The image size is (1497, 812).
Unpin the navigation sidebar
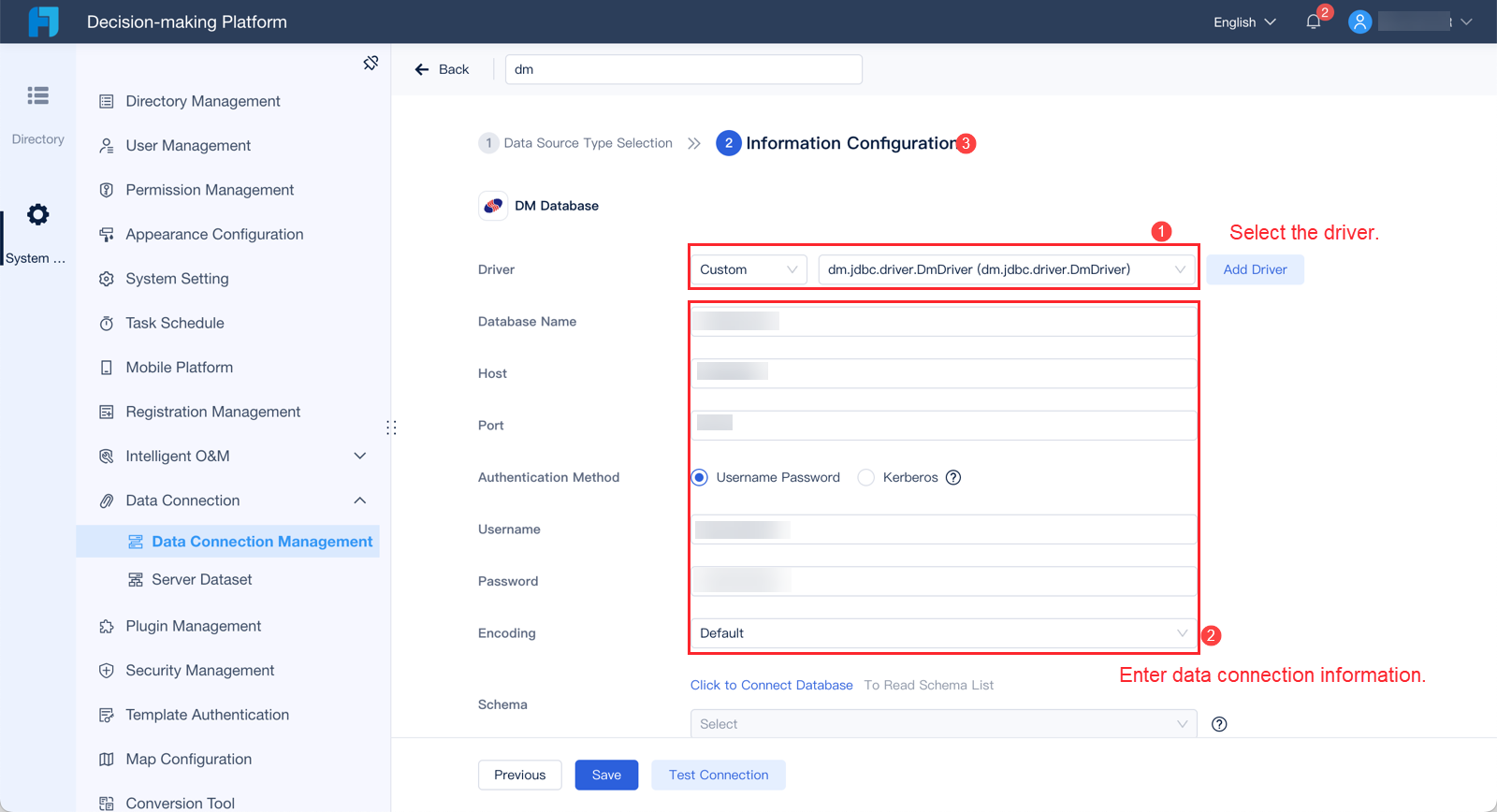[371, 63]
